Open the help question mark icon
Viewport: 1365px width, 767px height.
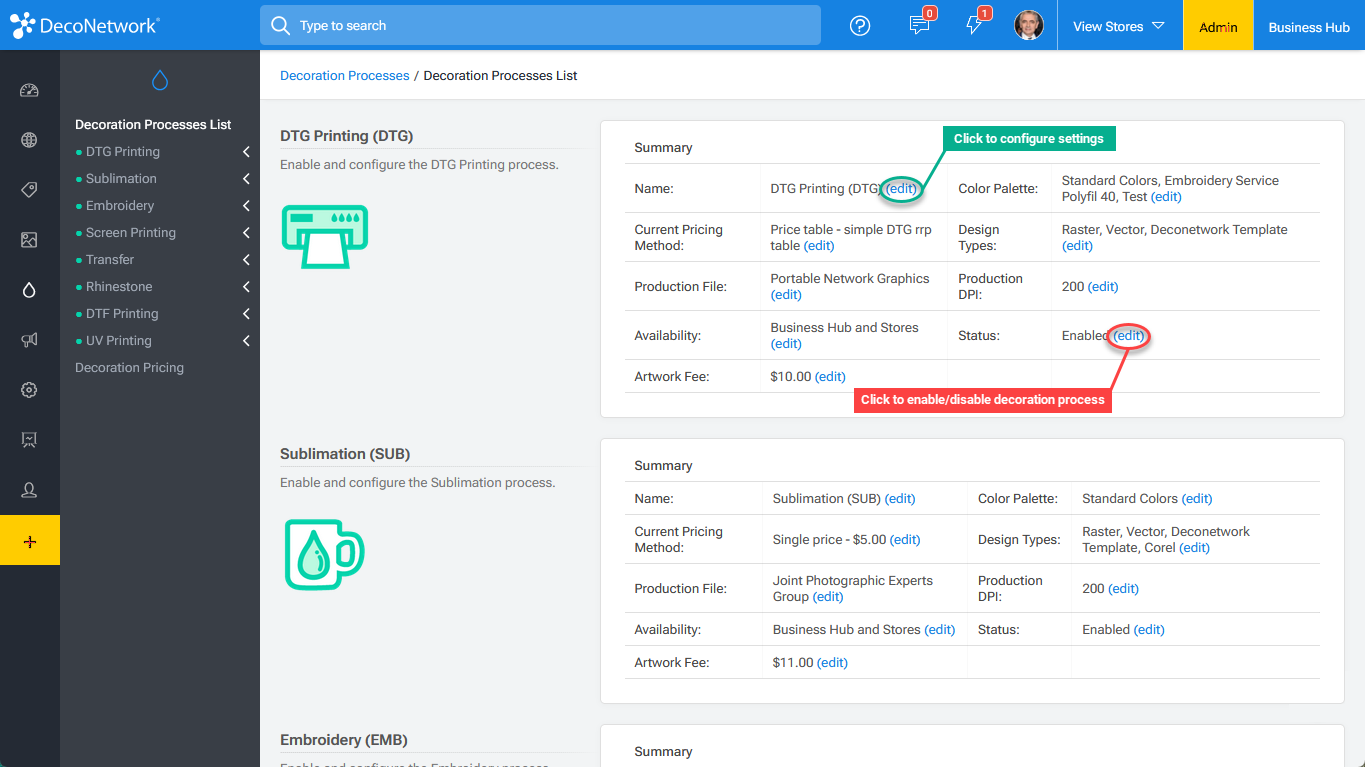pyautogui.click(x=859, y=25)
